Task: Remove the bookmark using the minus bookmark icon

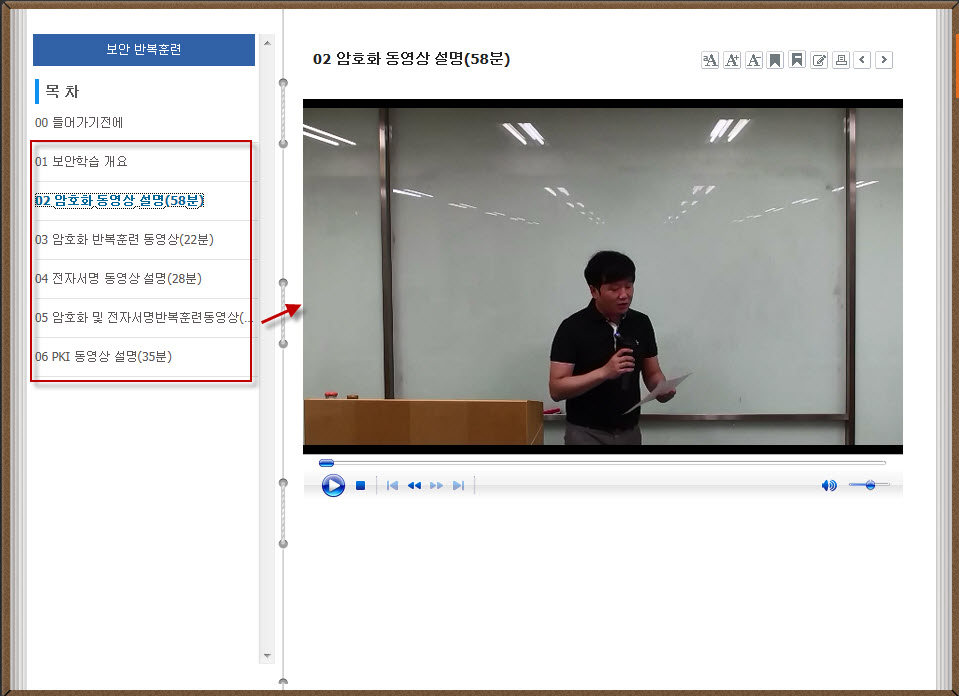Action: [x=797, y=59]
